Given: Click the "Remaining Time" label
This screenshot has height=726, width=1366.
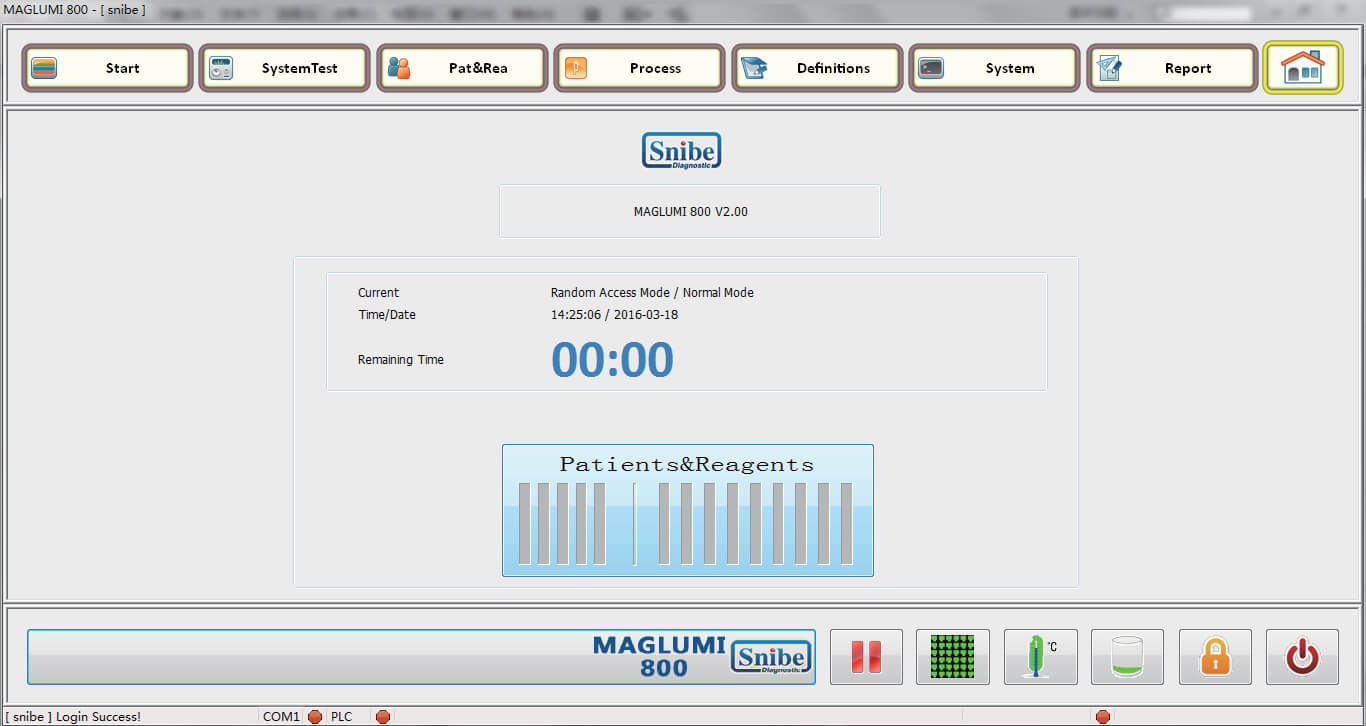Looking at the screenshot, I should point(401,360).
